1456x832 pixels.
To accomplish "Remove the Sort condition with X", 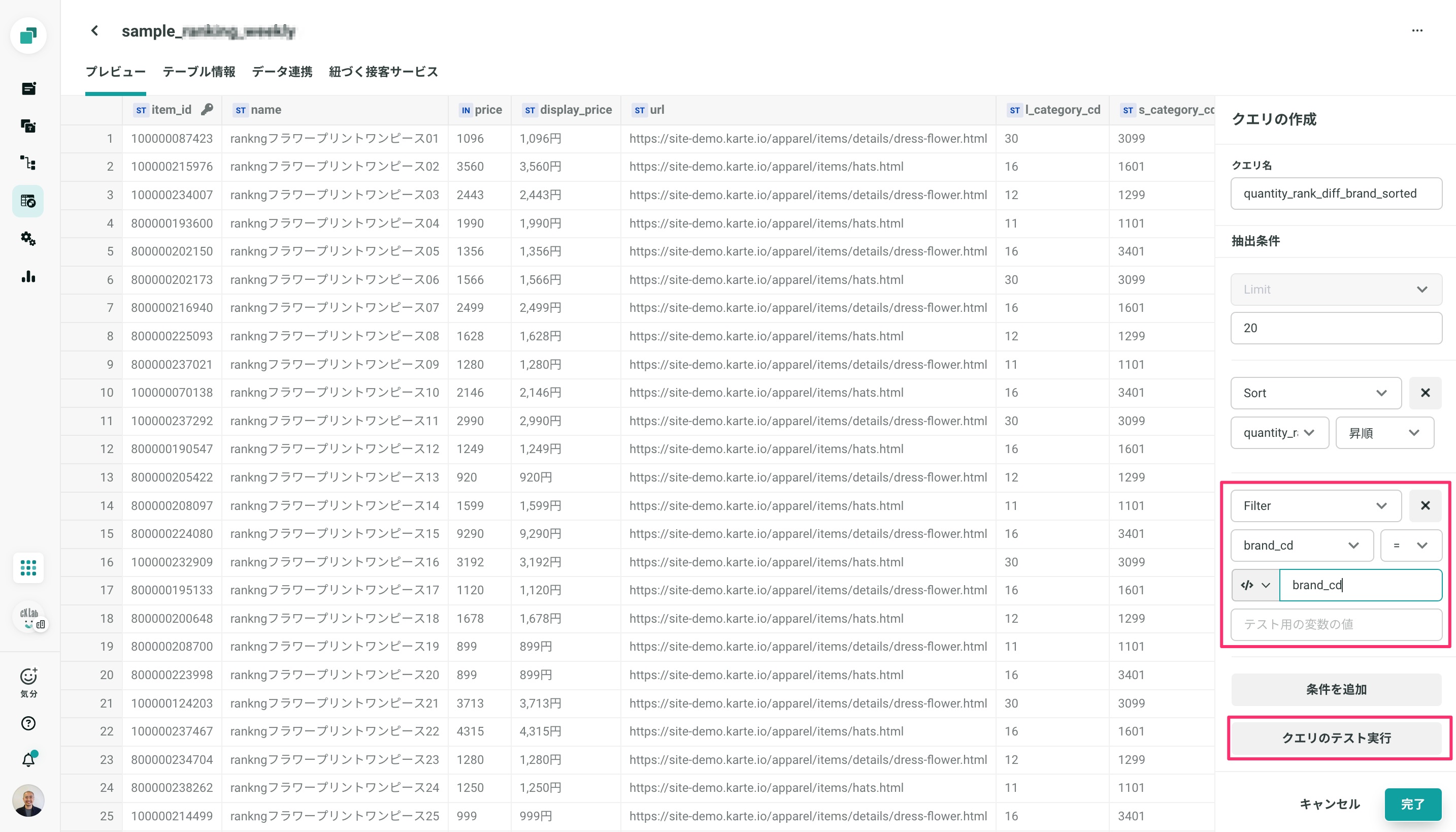I will pos(1425,393).
